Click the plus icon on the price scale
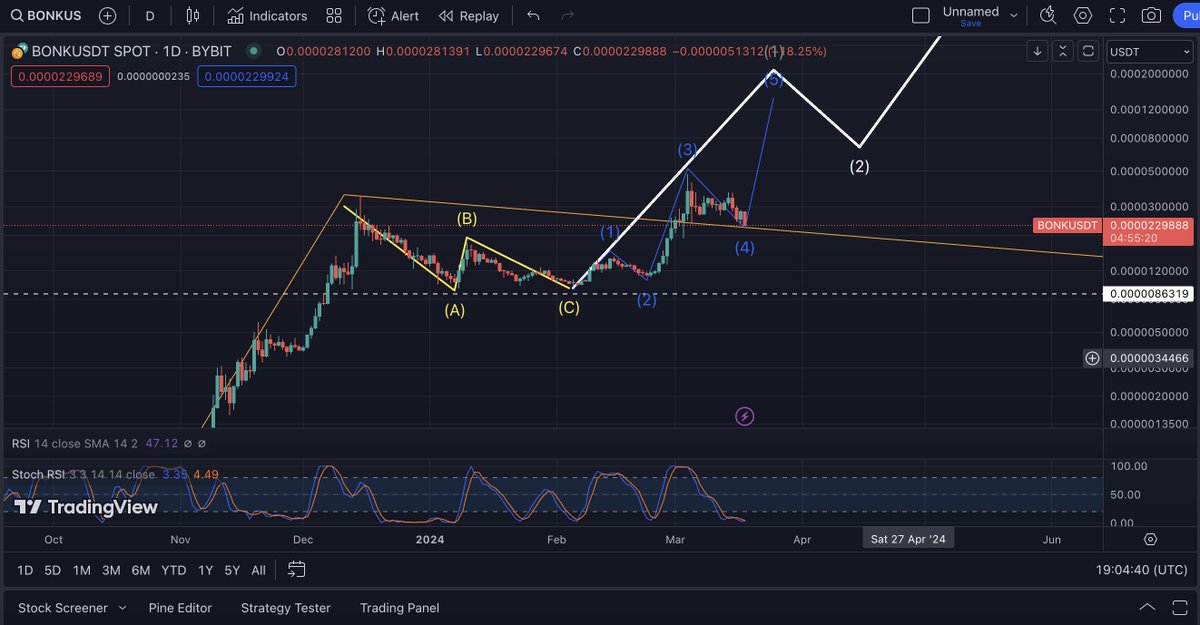 (1092, 357)
